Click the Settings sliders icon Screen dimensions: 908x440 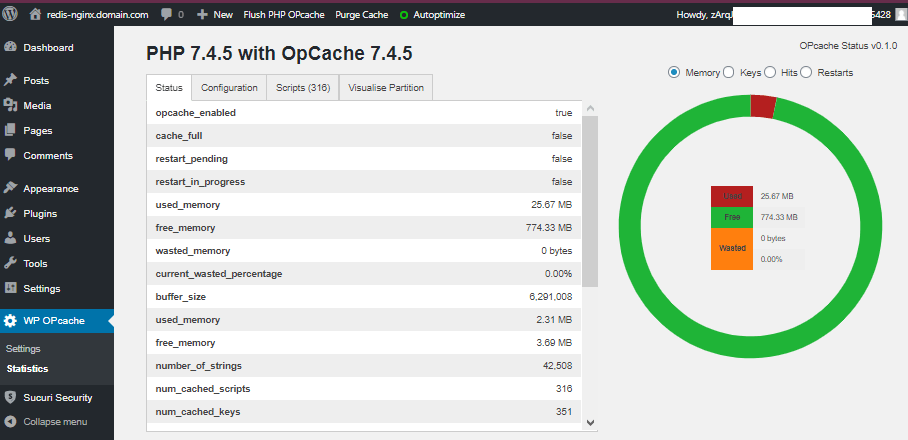click(x=10, y=288)
